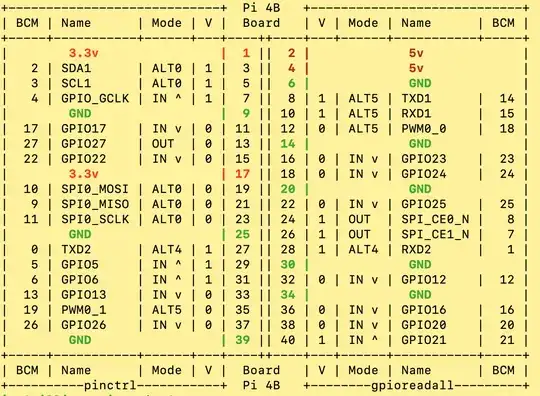The width and height of the screenshot is (540, 396).
Task: Click the SPI_CE1_N pin name
Action: click(x=435, y=235)
